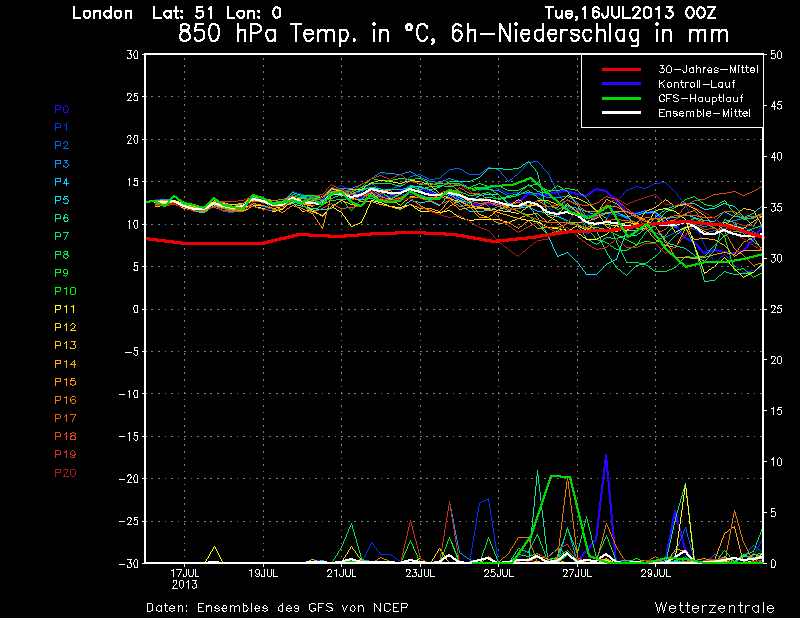
Task: Click the red 30-Jahres-Mittel legend line
Action: click(x=621, y=69)
